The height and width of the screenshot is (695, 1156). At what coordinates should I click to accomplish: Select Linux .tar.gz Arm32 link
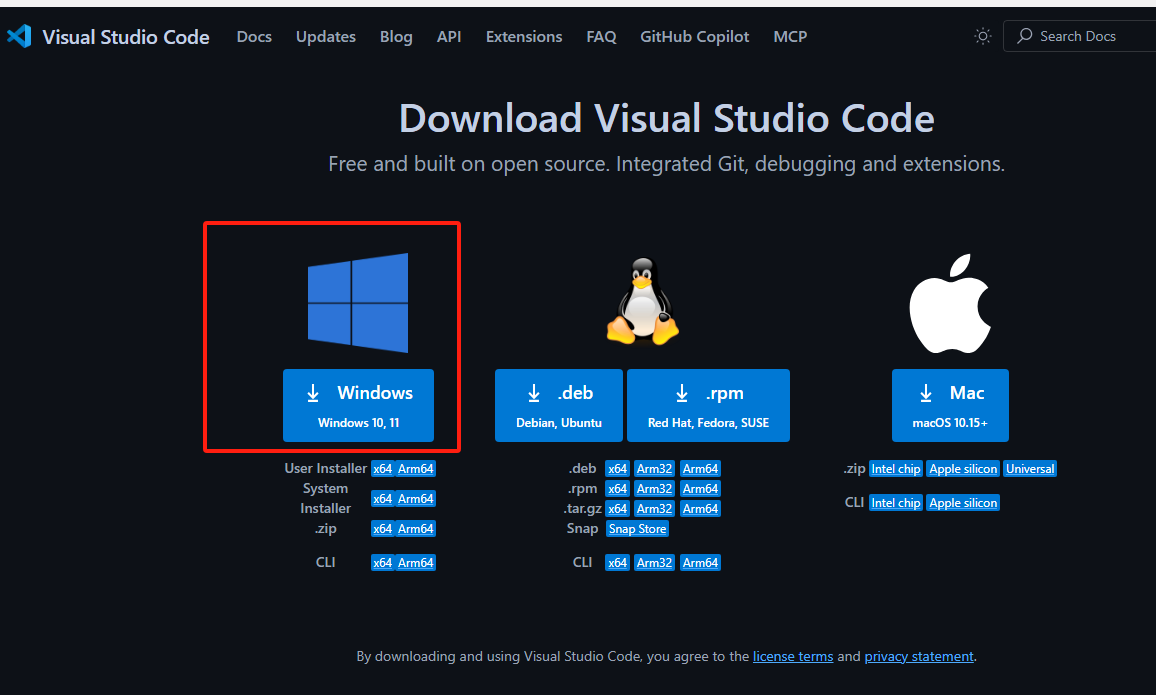click(655, 509)
